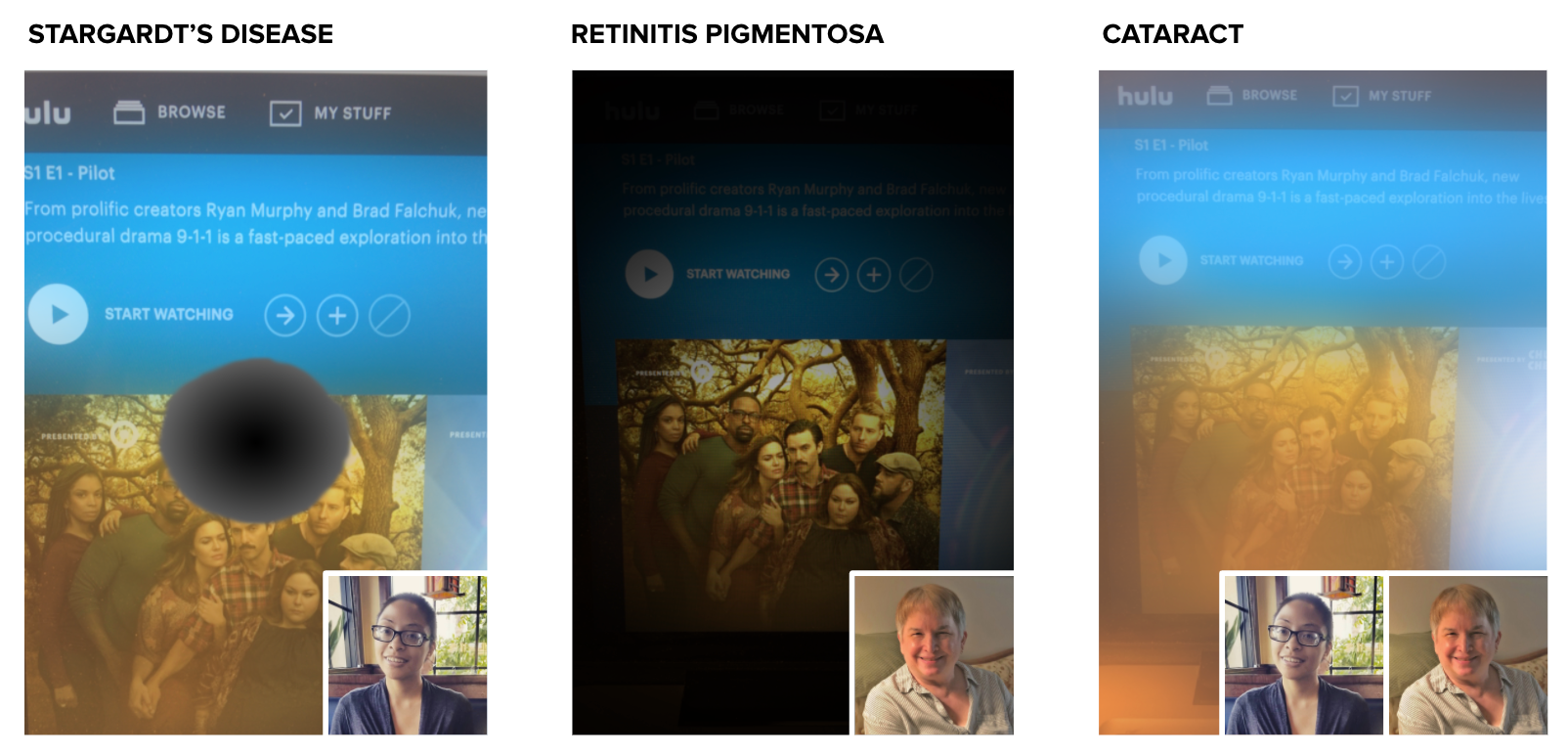Screen dimensions: 1568x755
Task: Click arrow circle icon in Retinitis Pigmentosa panel
Action: (x=832, y=275)
